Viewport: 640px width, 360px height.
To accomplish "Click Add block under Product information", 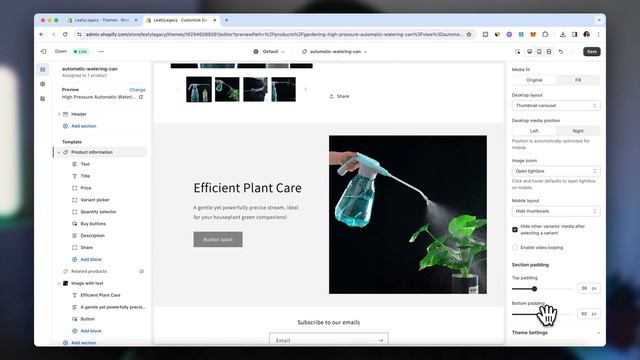I will (x=91, y=260).
